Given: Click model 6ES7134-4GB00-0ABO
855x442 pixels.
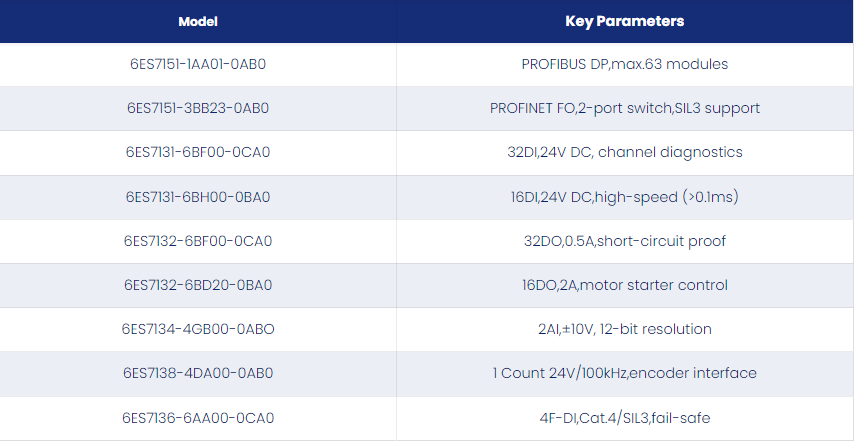Looking at the screenshot, I should pos(198,330).
